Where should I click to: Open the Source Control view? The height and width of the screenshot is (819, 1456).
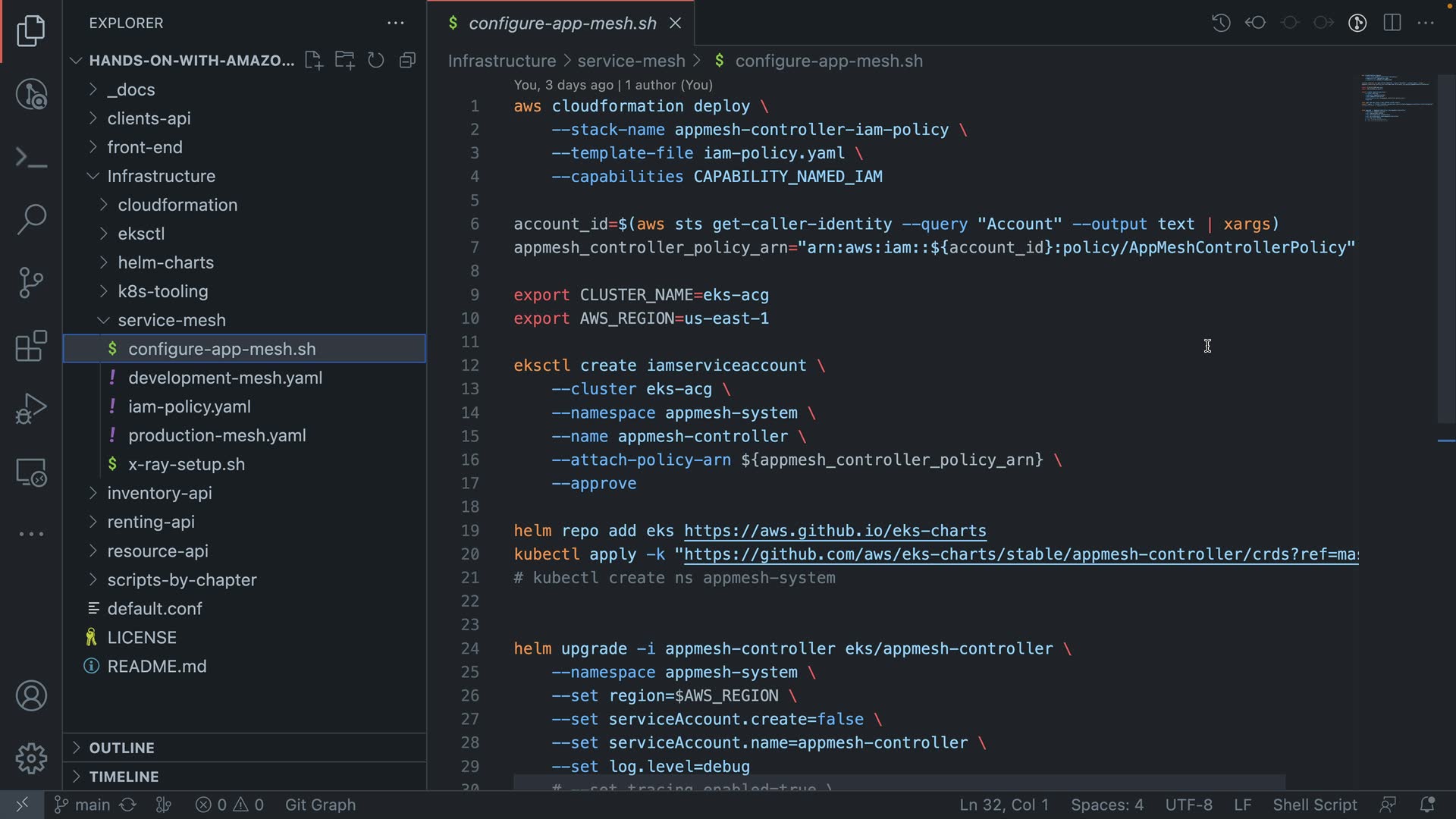click(x=31, y=283)
